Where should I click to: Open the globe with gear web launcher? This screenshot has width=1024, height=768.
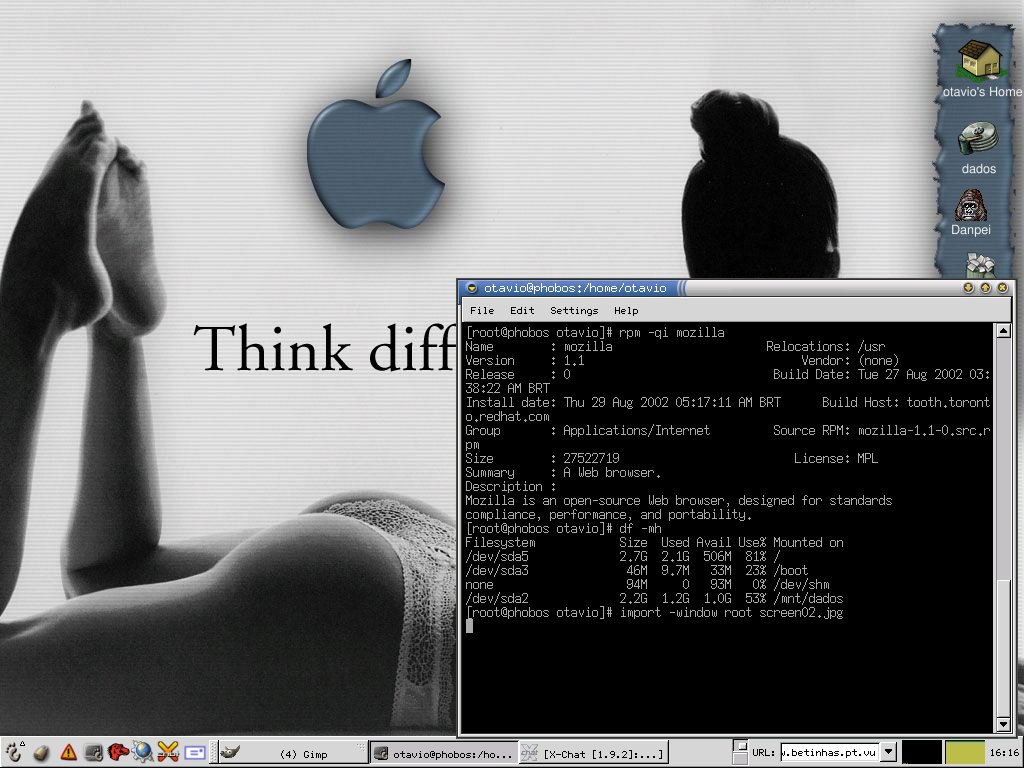142,753
